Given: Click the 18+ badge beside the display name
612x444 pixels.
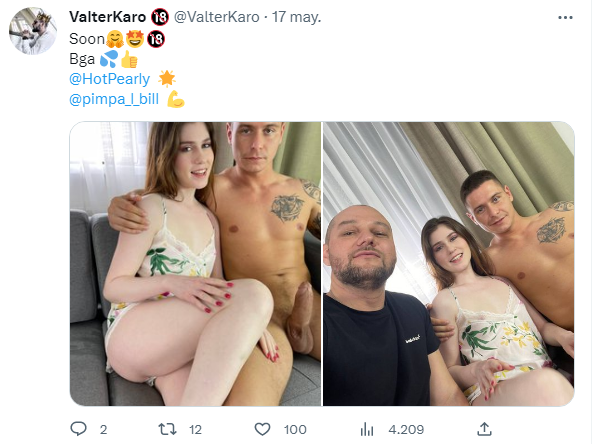Looking at the screenshot, I should point(159,17).
